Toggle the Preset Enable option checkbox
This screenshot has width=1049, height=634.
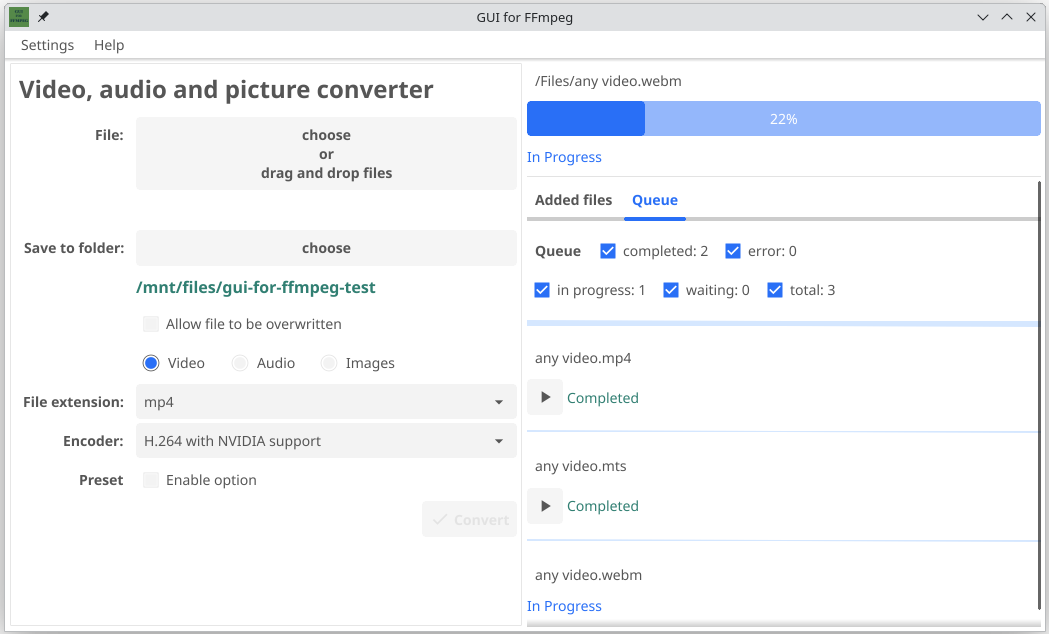point(151,480)
